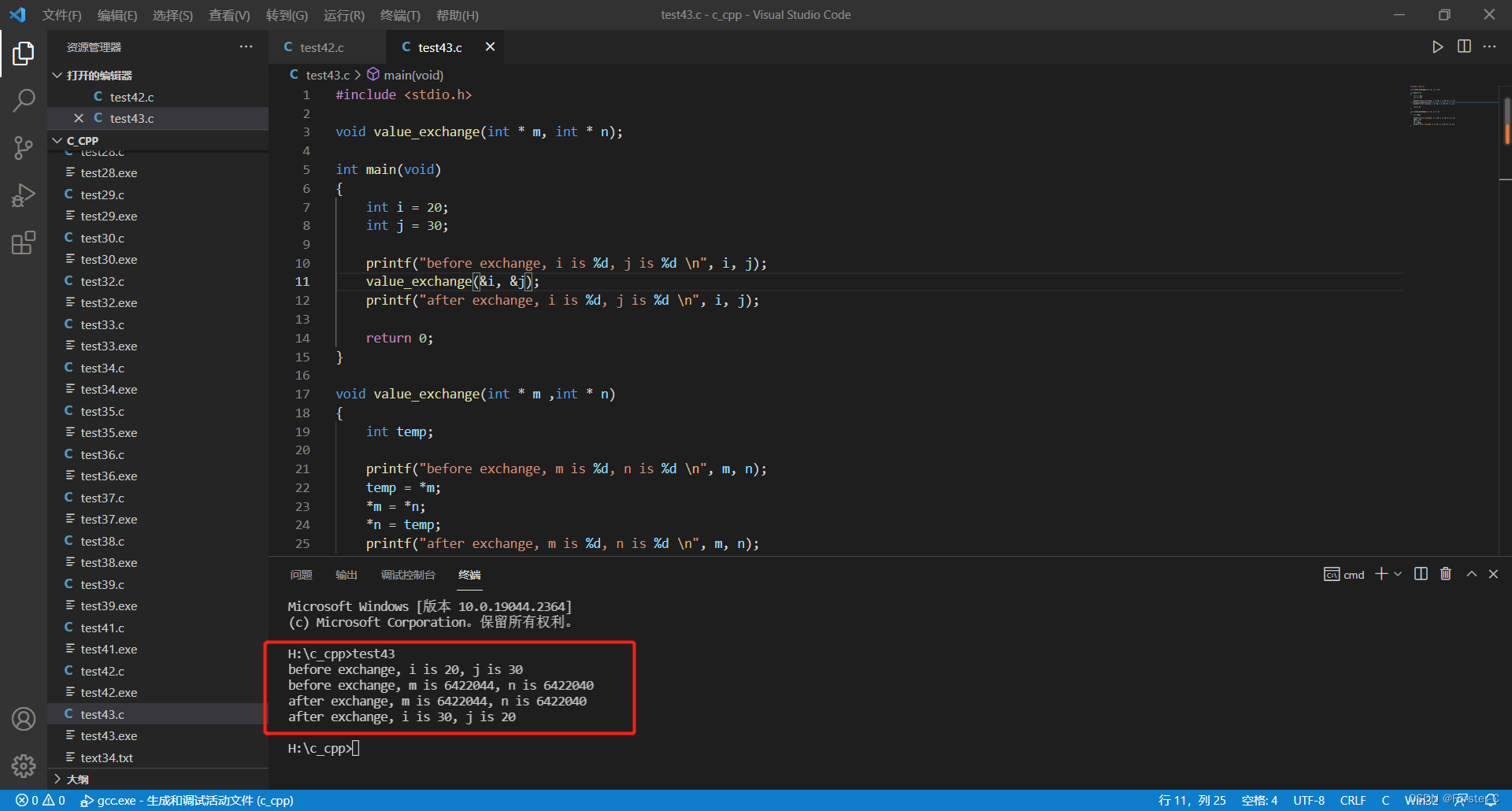This screenshot has height=811, width=1512.
Task: Close the test43.c editor tab
Action: pyautogui.click(x=490, y=47)
